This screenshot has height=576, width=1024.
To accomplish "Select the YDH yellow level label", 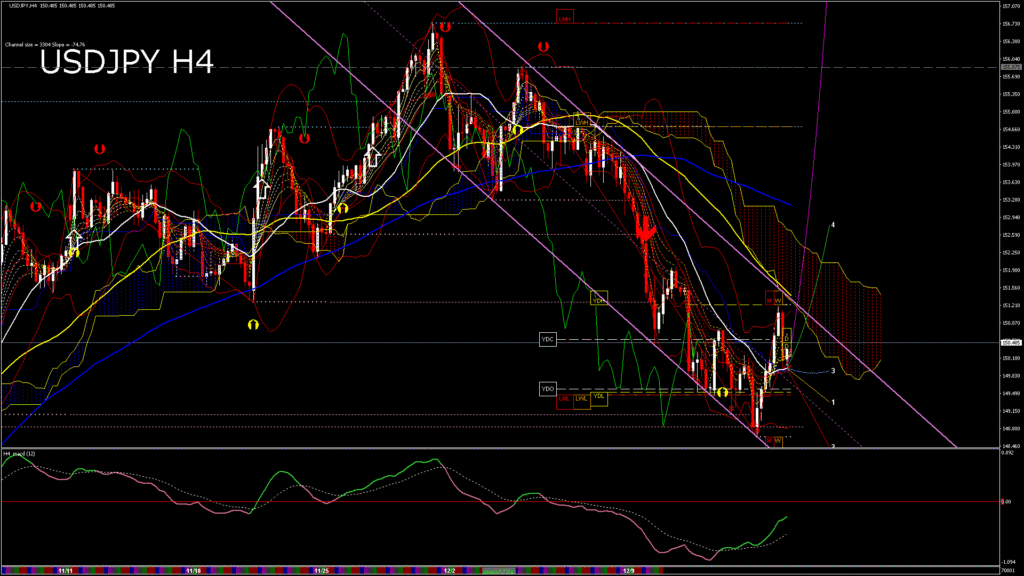I will pyautogui.click(x=598, y=299).
